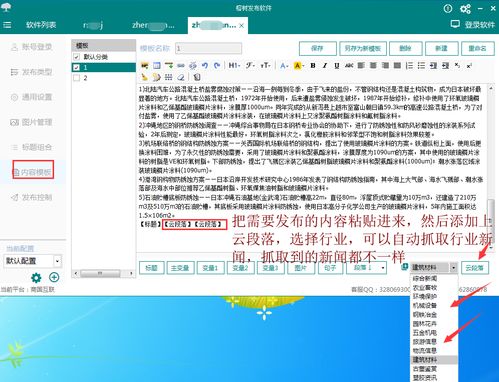Click the insert table icon in editor toolbar
Image resolution: width=499 pixels, height=382 pixels.
pyautogui.click(x=156, y=66)
